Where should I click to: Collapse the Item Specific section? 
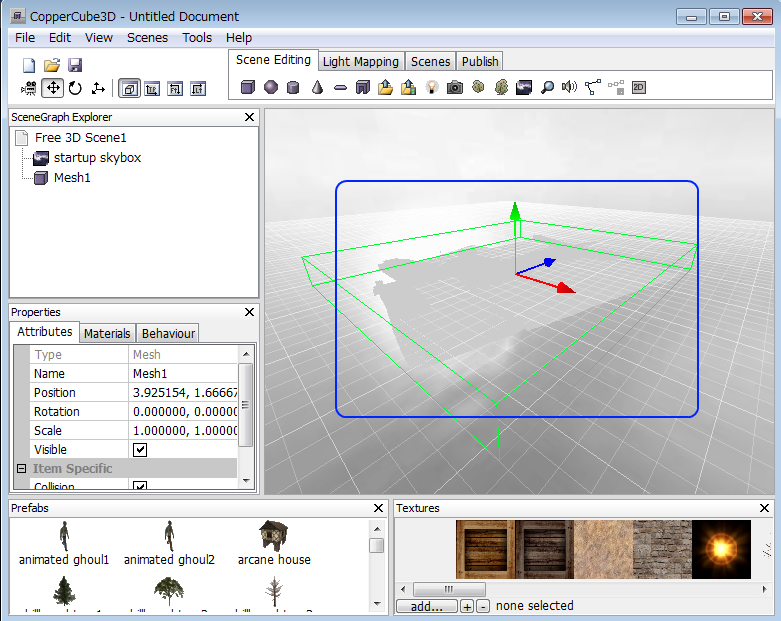point(21,469)
